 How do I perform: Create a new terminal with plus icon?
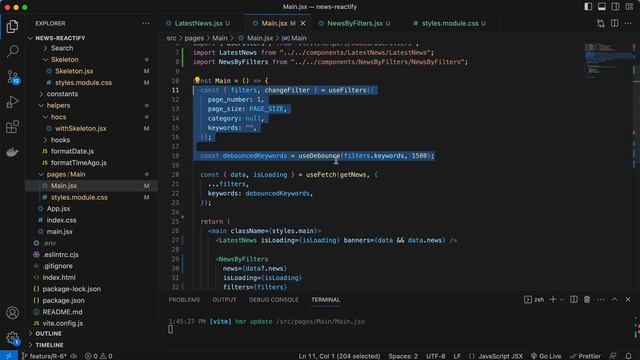click(x=553, y=300)
